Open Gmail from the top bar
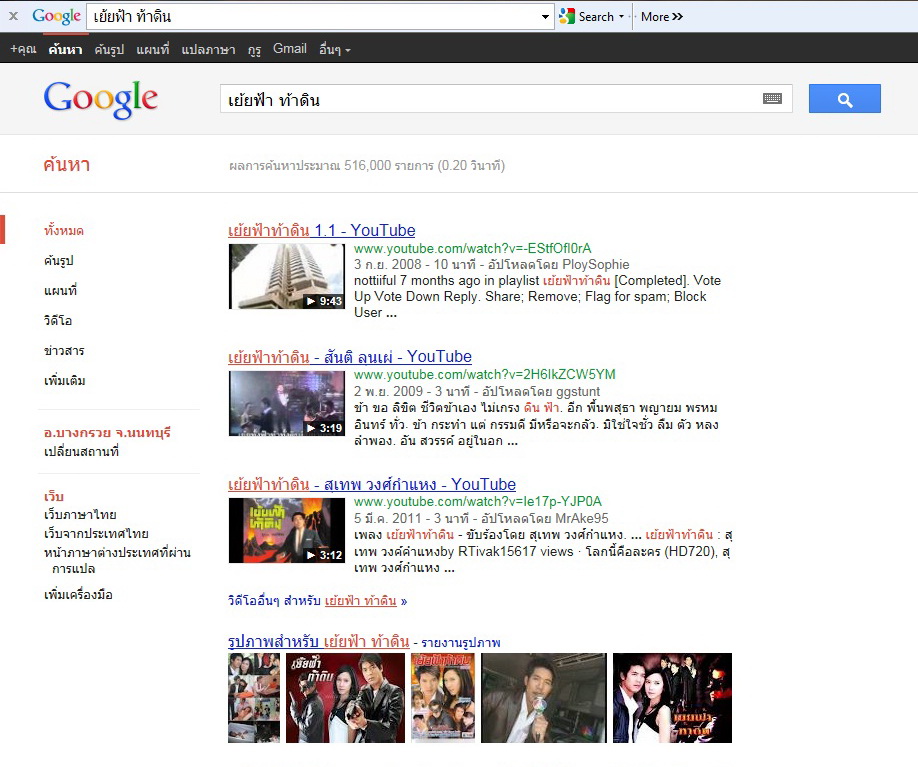Screen dimensions: 918x767 click(290, 49)
